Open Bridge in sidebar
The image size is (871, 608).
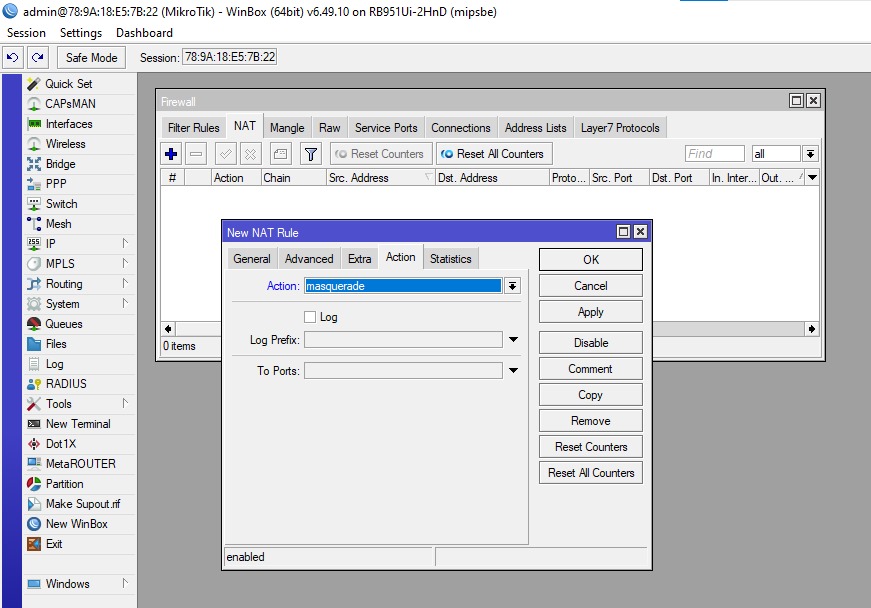click(79, 164)
